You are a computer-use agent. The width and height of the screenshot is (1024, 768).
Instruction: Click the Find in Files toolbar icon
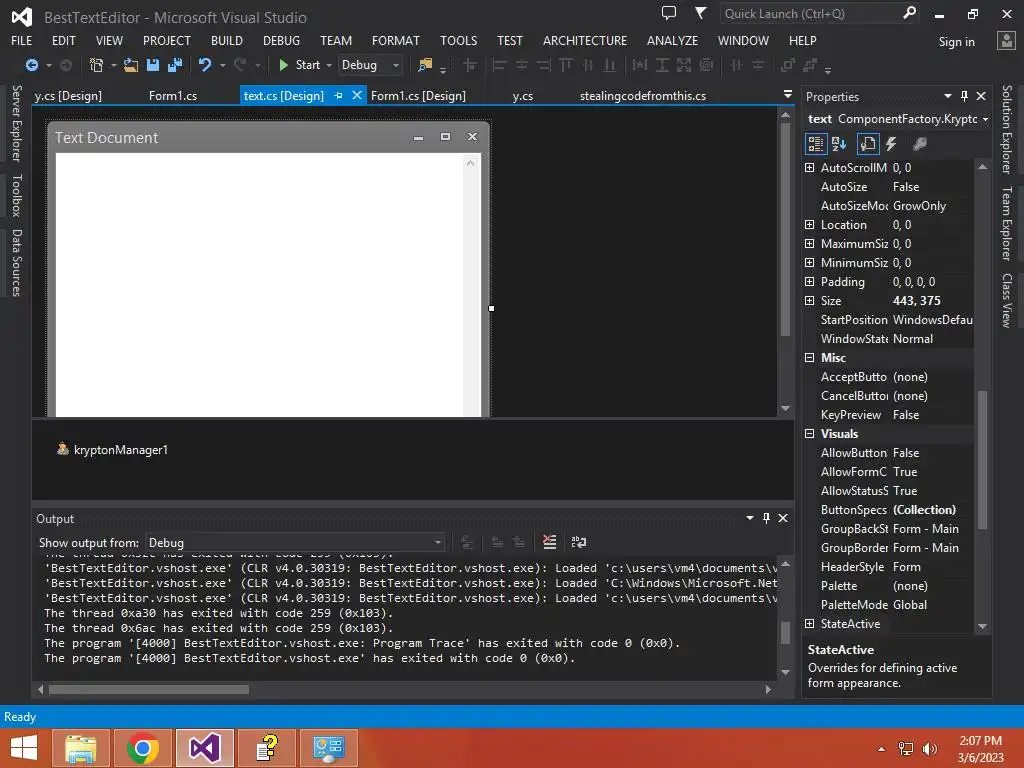click(425, 65)
